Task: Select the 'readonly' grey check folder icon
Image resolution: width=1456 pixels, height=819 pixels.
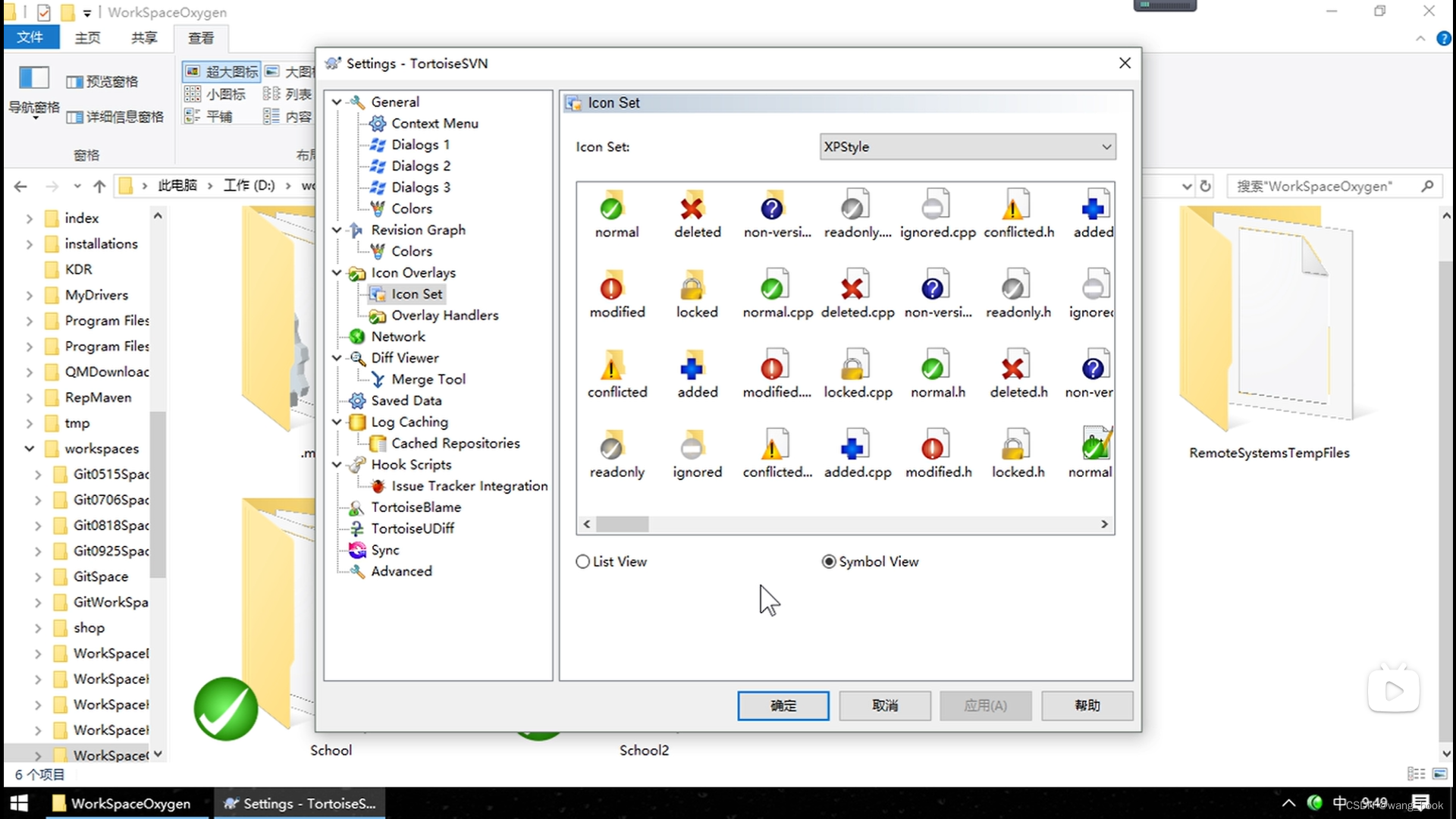Action: click(x=613, y=446)
